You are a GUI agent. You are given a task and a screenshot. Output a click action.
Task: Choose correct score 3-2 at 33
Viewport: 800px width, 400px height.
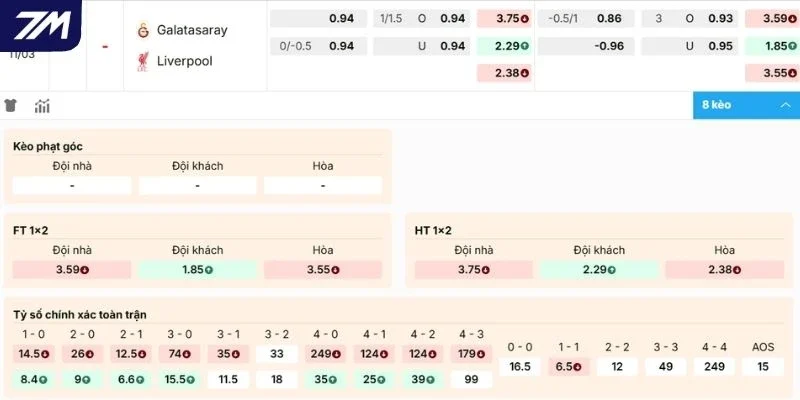coord(277,354)
